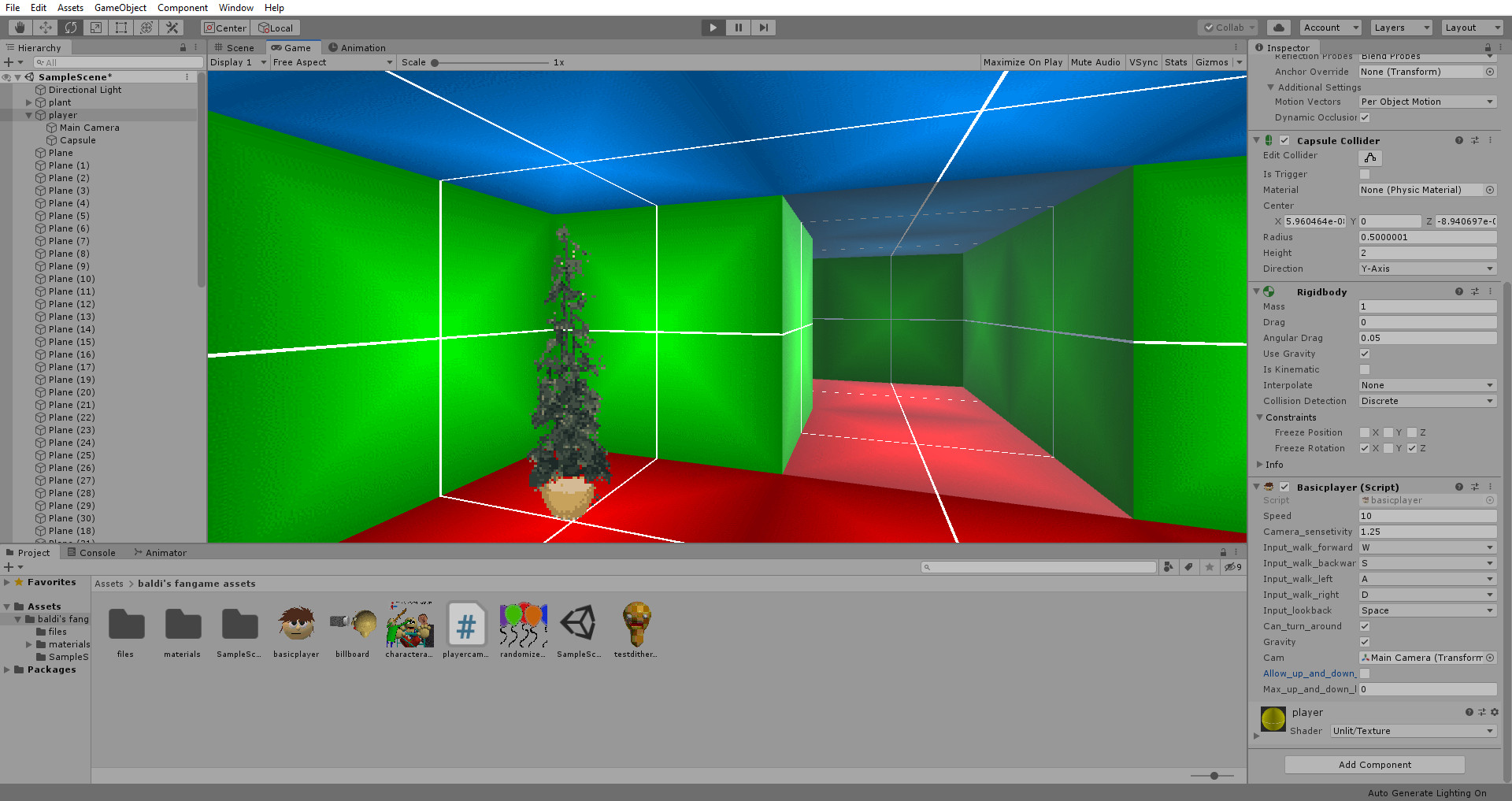The image size is (1512, 801).
Task: Click Maximize On Play button
Action: coord(1023,62)
